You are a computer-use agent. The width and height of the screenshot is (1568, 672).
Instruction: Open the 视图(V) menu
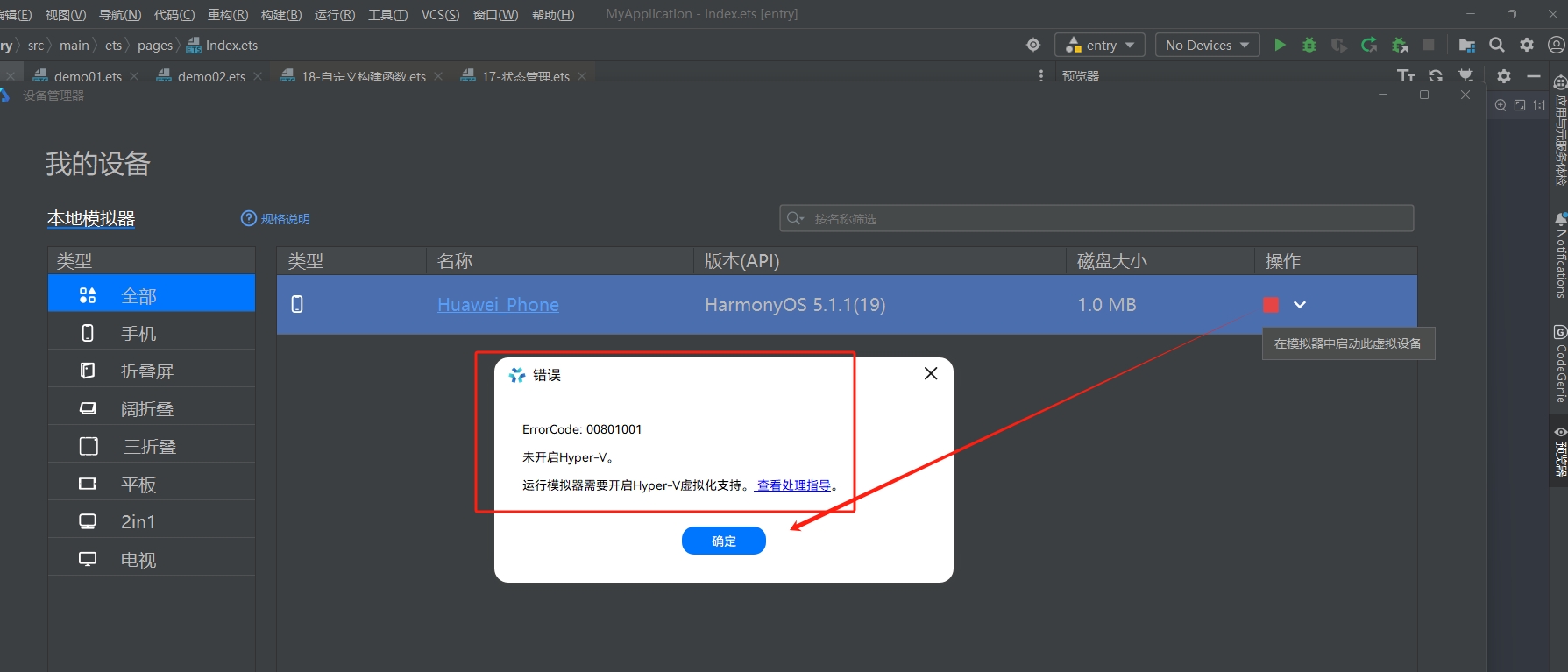pos(66,14)
